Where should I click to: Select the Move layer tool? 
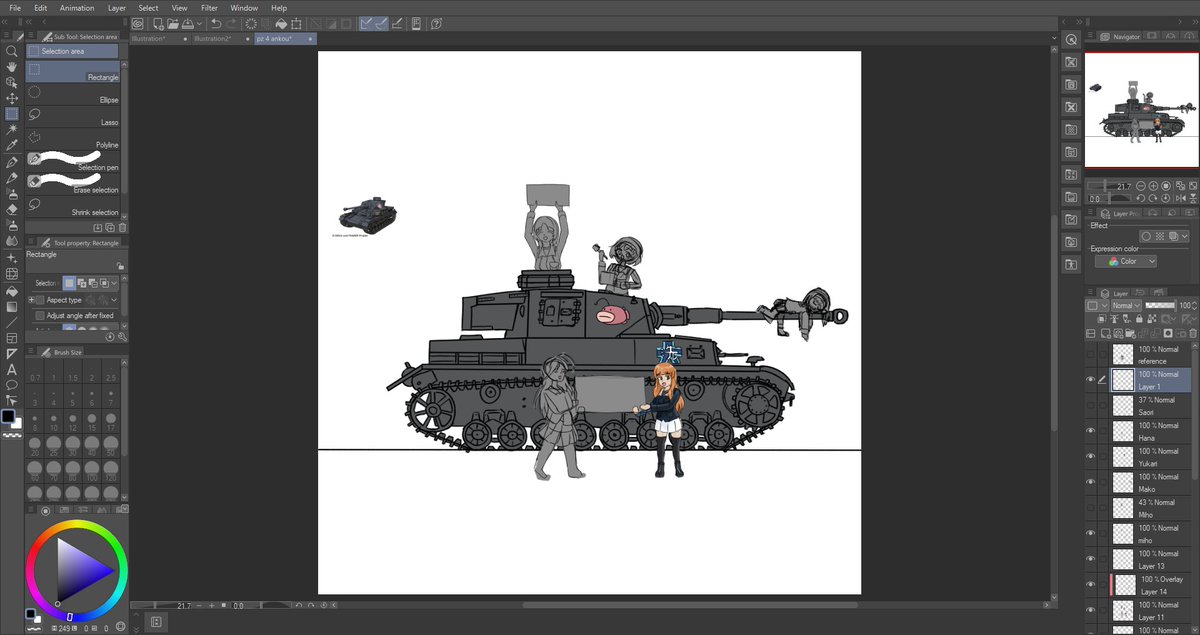(12, 98)
